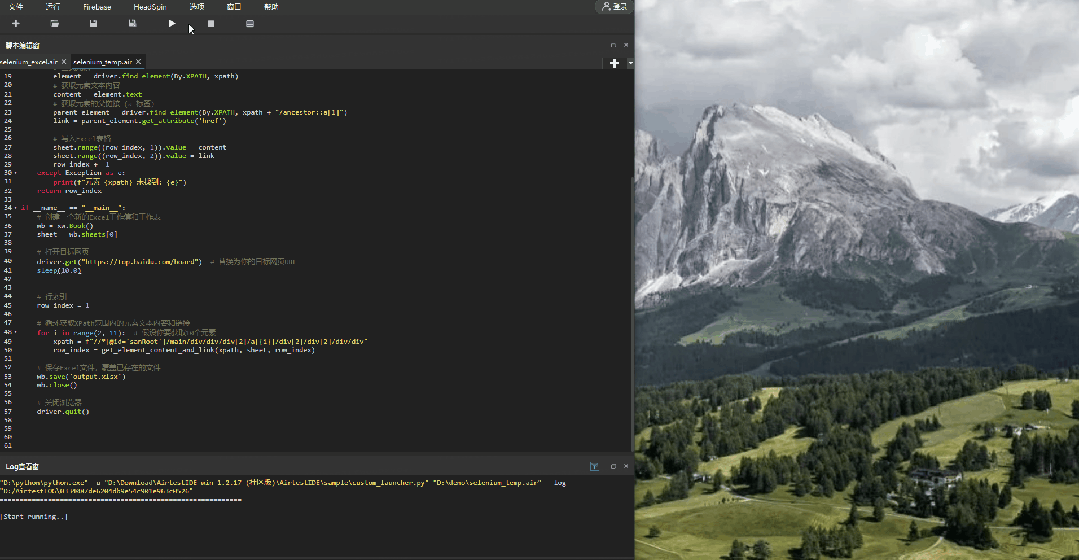
Task: Click the editor vertical scrollbar
Action: 632,313
